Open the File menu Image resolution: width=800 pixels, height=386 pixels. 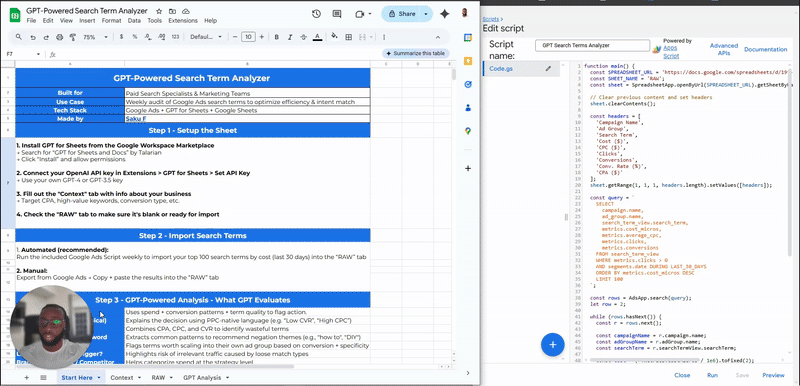[x=32, y=21]
